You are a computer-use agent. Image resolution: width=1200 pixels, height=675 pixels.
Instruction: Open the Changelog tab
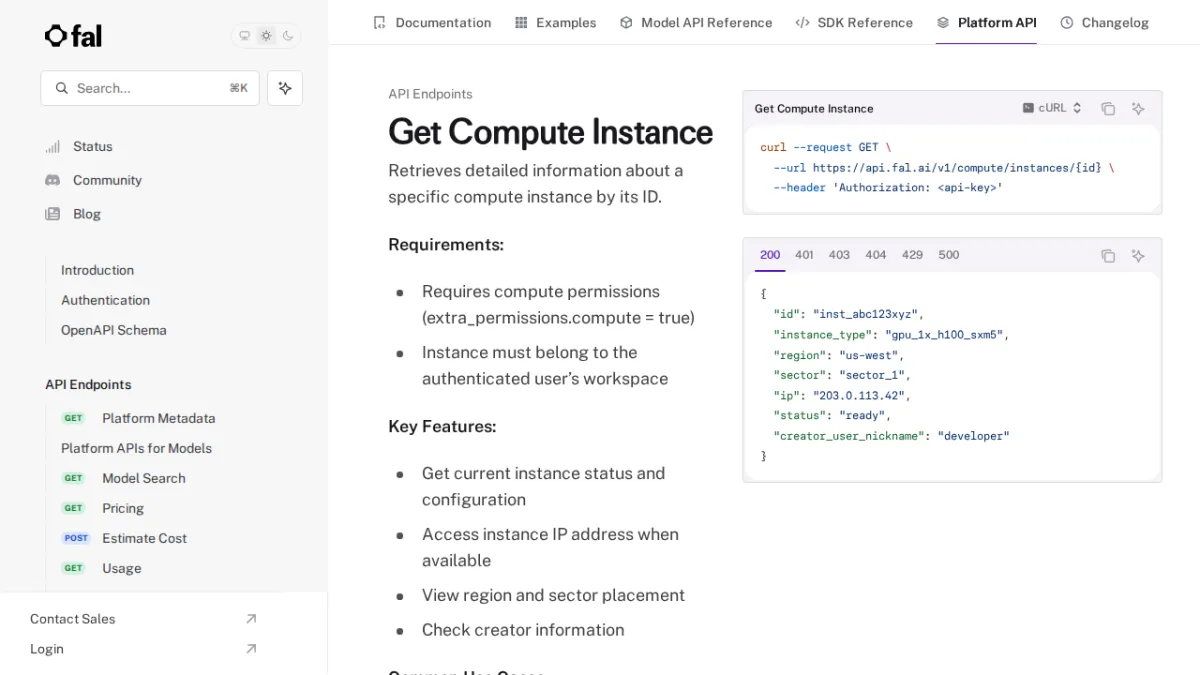(x=1104, y=22)
